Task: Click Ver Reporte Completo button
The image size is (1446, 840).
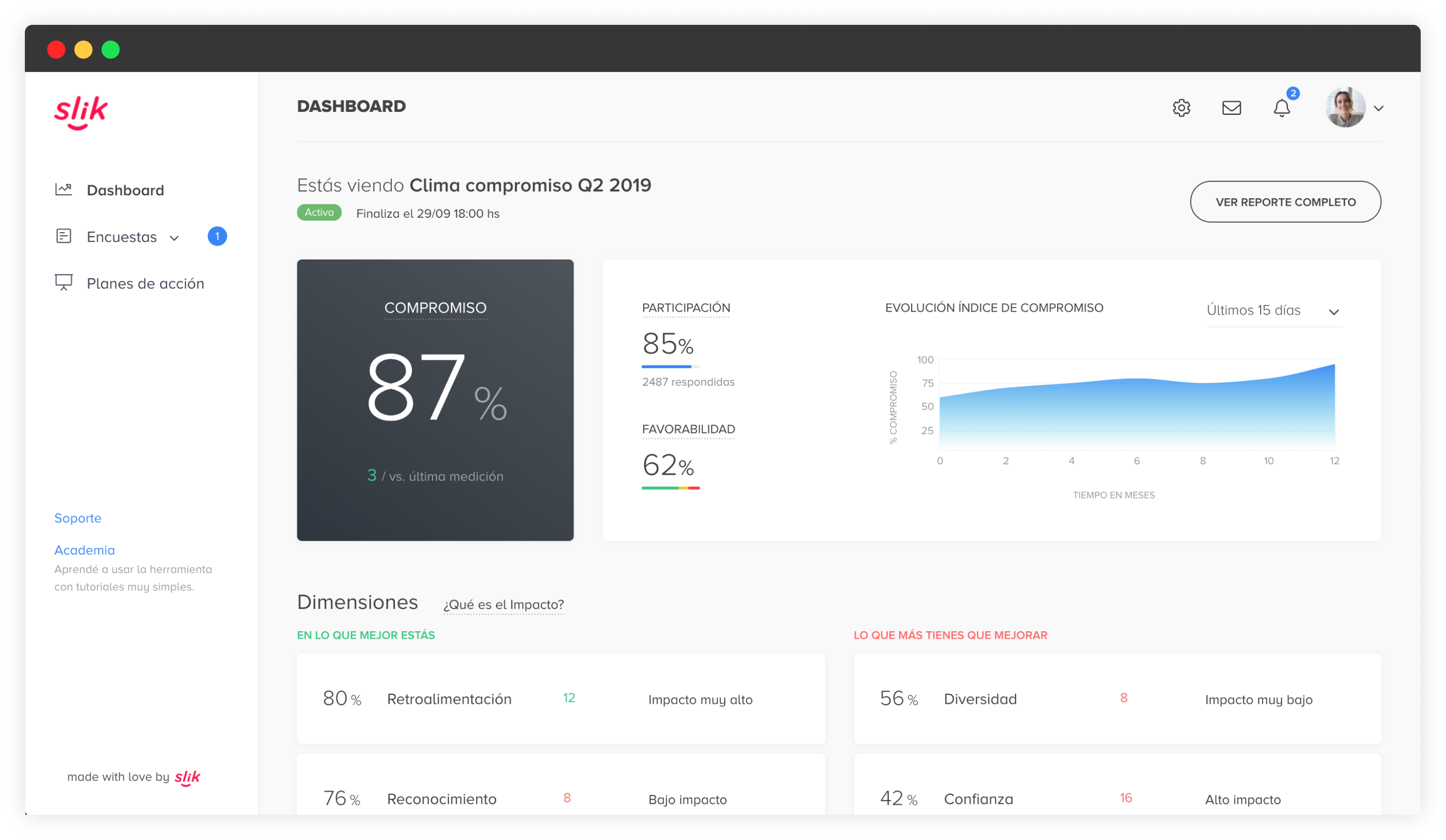Action: (1285, 202)
